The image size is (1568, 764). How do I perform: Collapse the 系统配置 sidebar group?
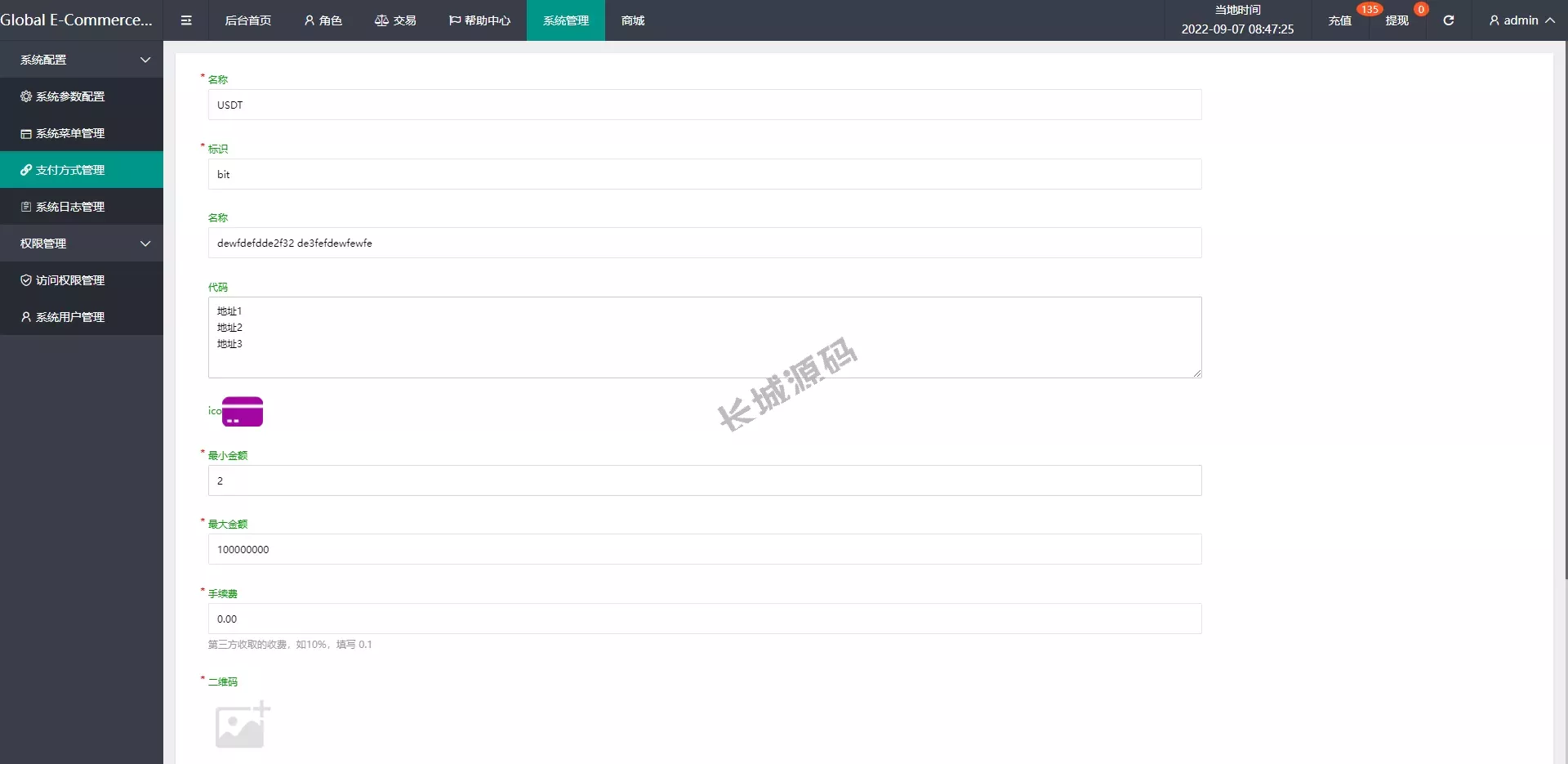[82, 60]
